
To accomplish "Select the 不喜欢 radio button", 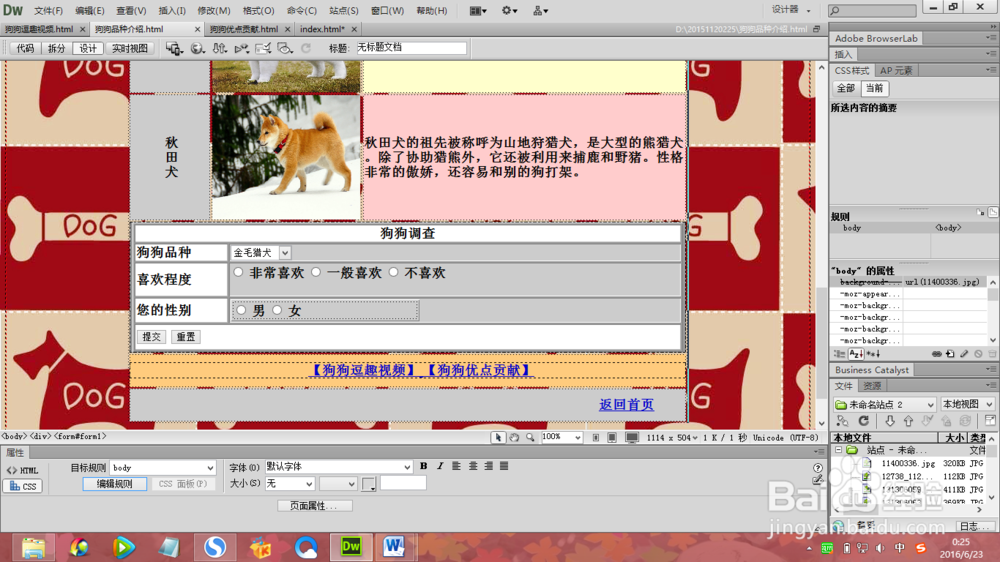I will (393, 272).
